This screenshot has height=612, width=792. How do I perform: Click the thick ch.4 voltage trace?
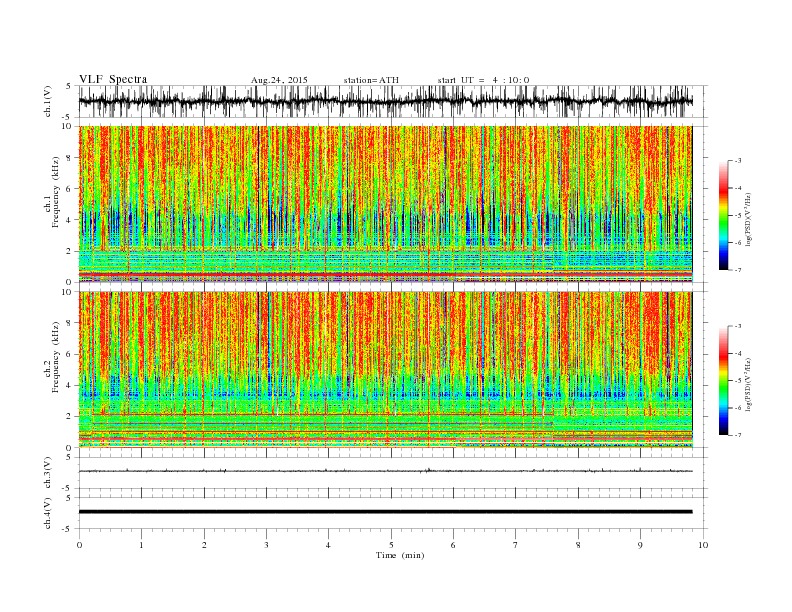pos(385,512)
